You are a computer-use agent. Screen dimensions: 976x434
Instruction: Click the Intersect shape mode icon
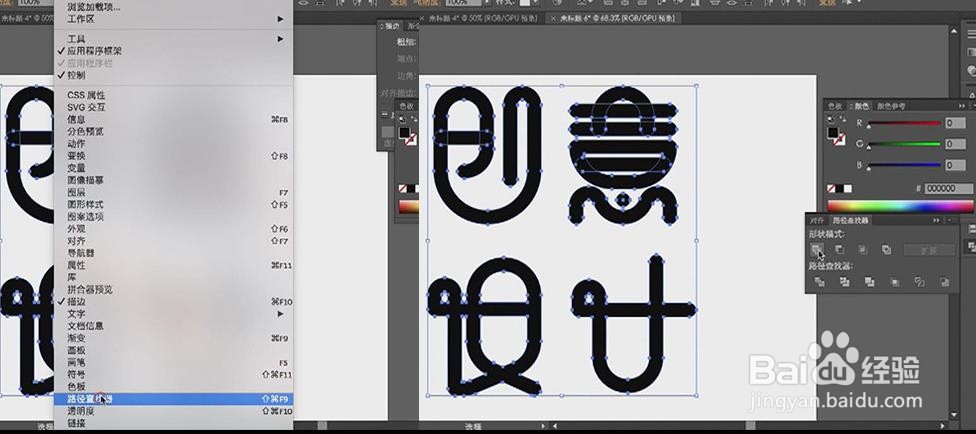pos(863,250)
